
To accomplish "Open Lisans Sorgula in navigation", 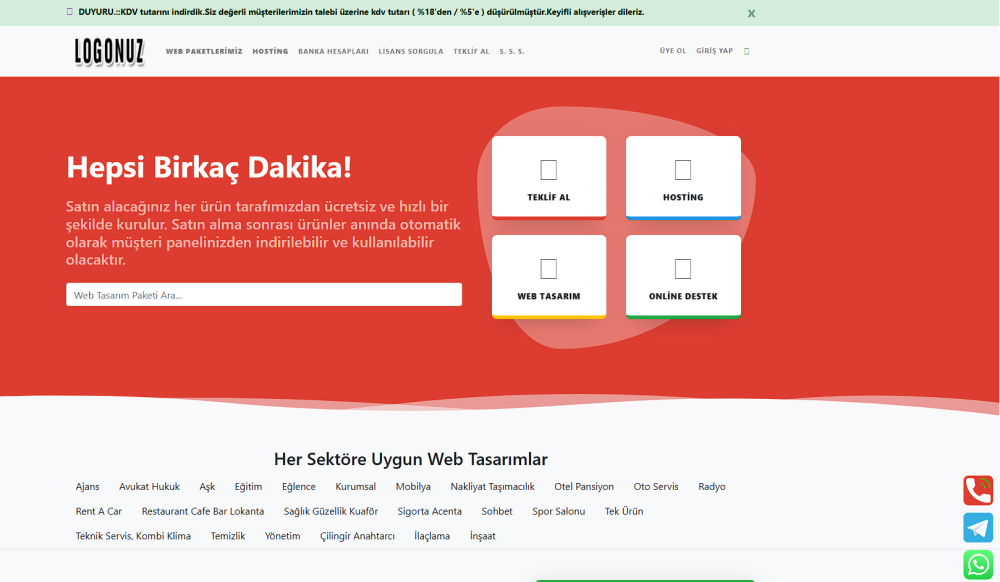I will (411, 51).
